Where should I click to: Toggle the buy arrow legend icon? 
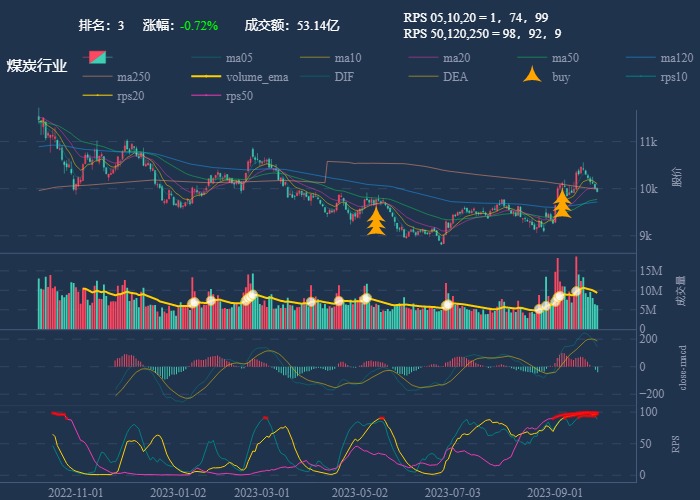click(534, 76)
